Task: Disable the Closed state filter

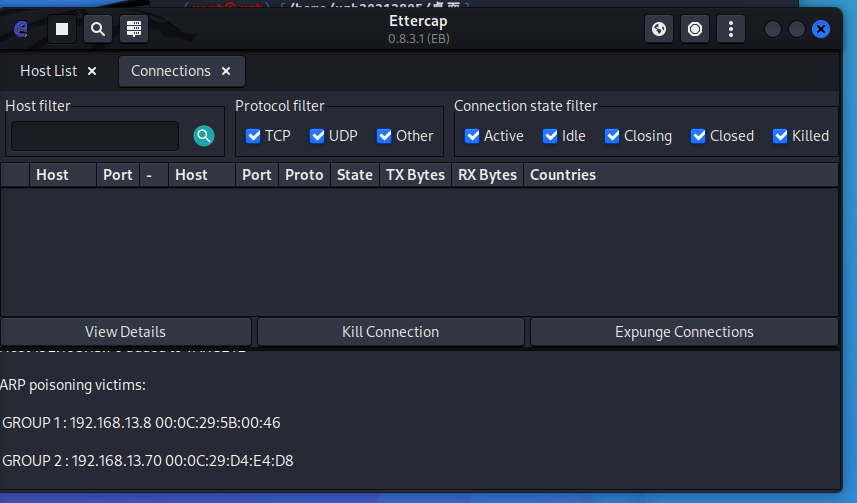Action: pos(698,136)
